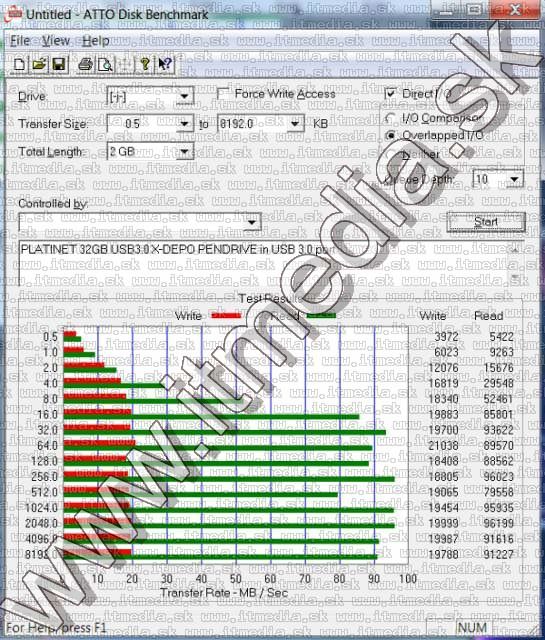
Task: Click the Write value 19788
Action: click(443, 554)
